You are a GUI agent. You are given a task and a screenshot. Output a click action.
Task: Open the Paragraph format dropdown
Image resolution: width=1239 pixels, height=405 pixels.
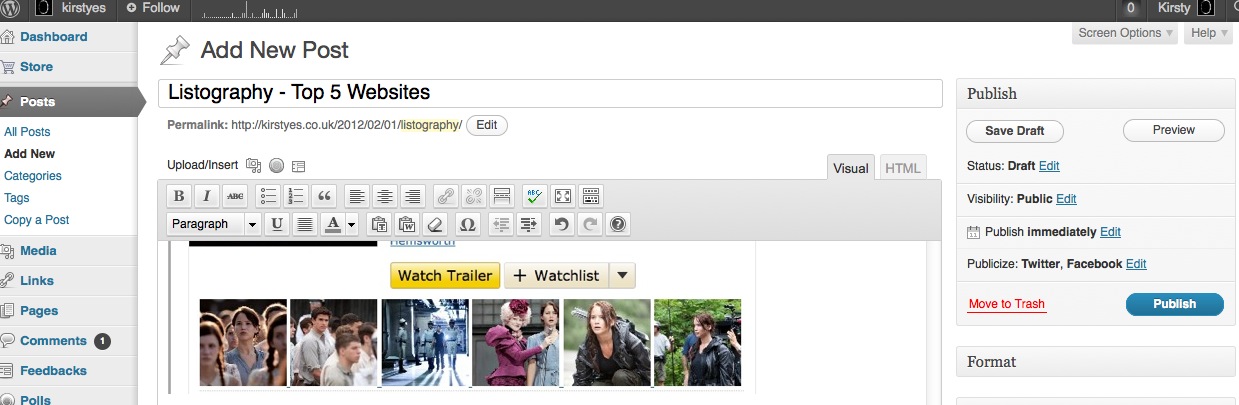click(213, 224)
